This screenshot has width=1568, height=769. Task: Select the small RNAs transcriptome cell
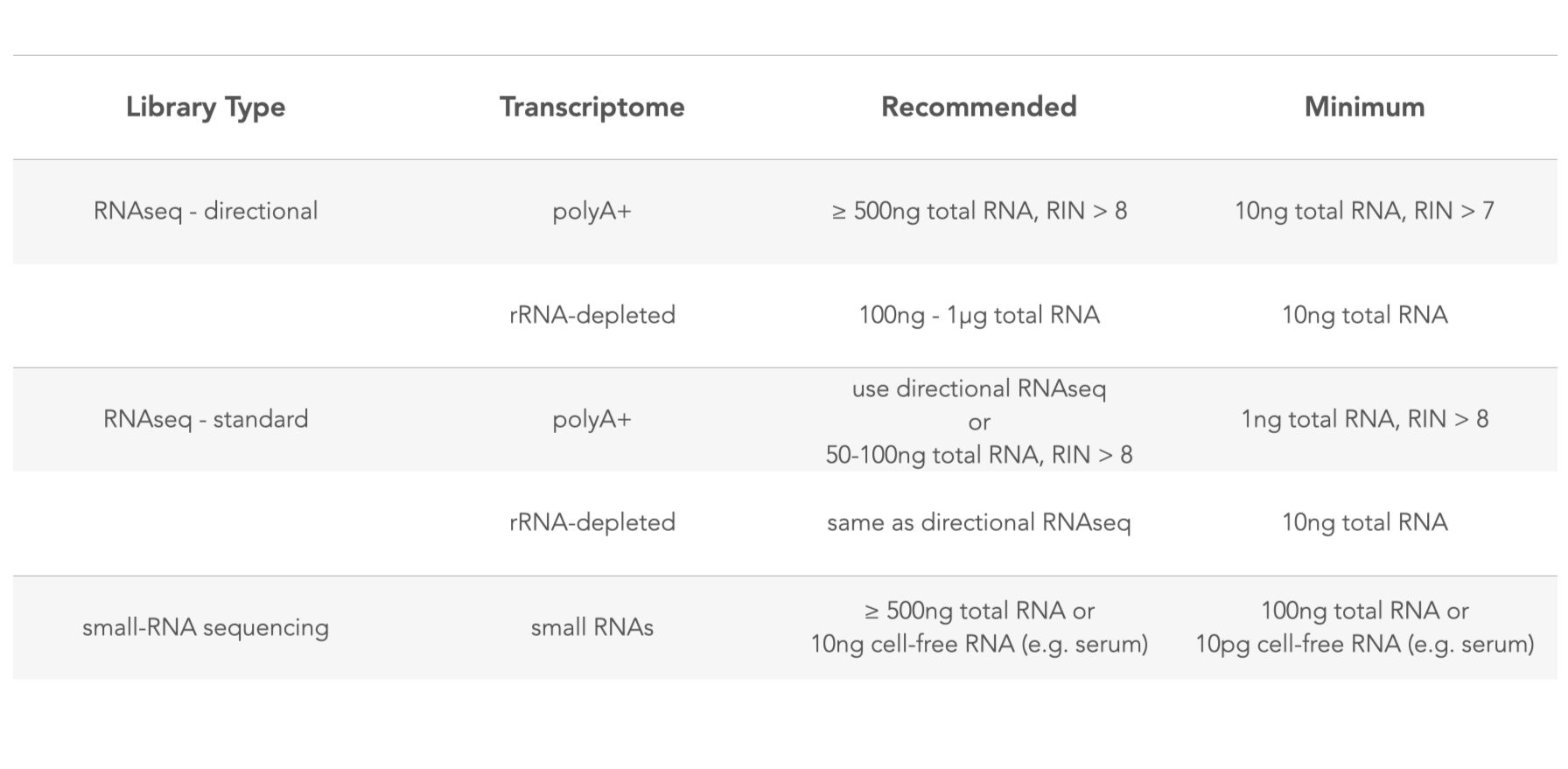coord(591,627)
